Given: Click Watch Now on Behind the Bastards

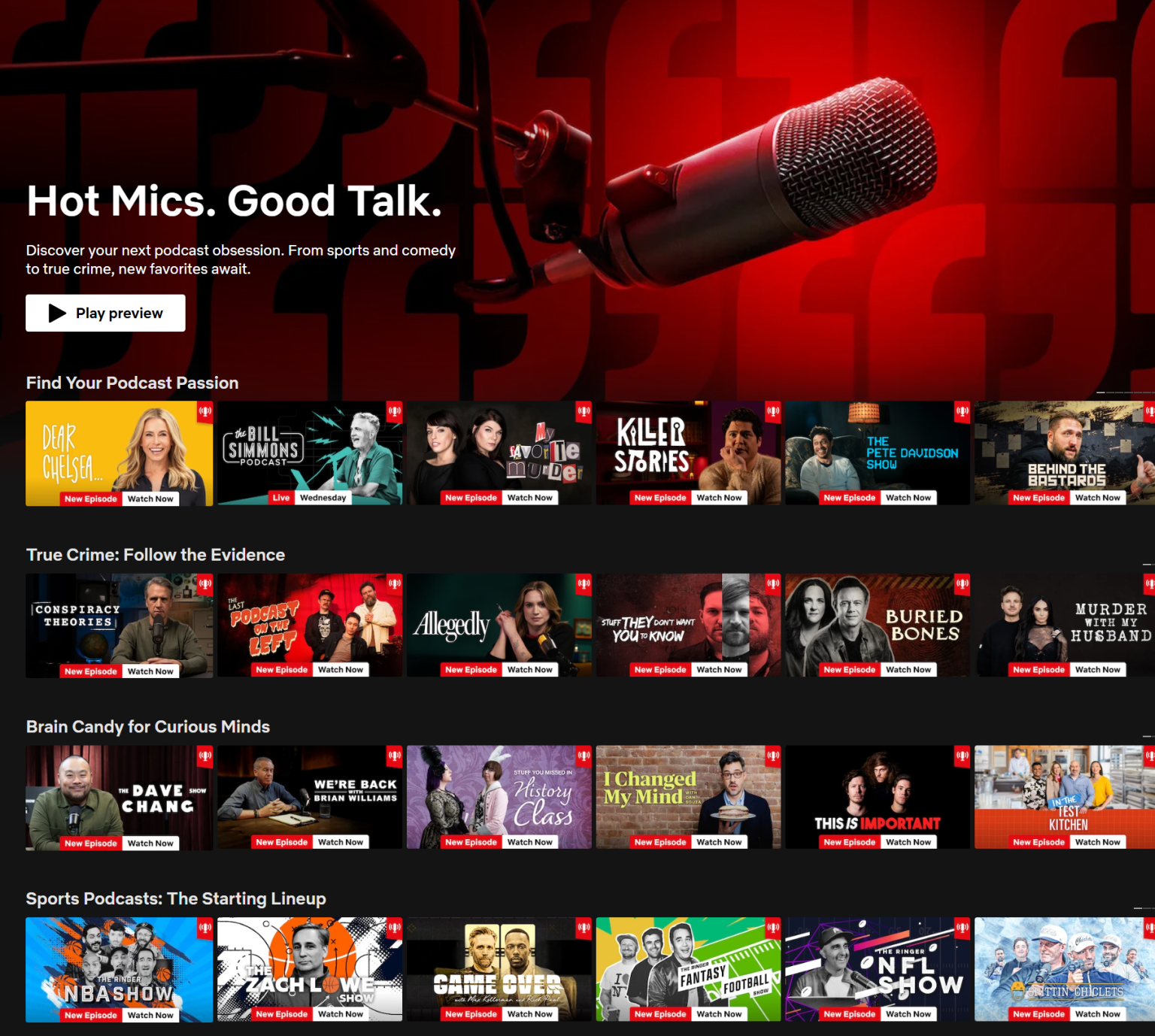Looking at the screenshot, I should click(1098, 498).
